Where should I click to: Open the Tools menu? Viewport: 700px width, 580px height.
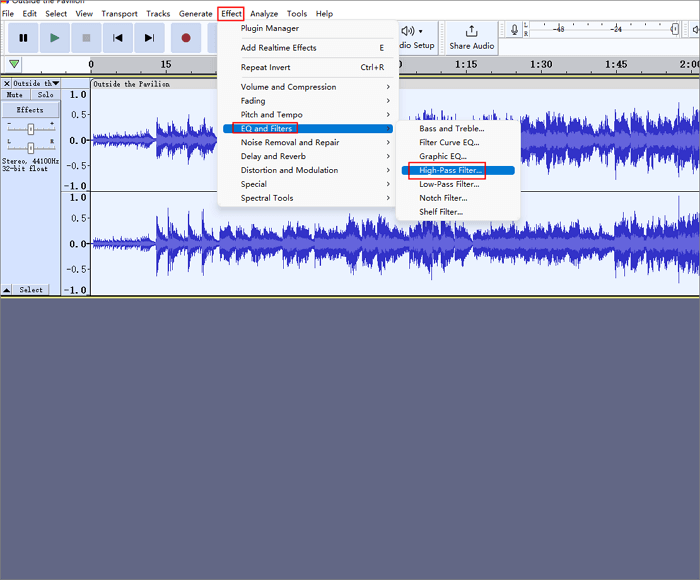point(297,14)
